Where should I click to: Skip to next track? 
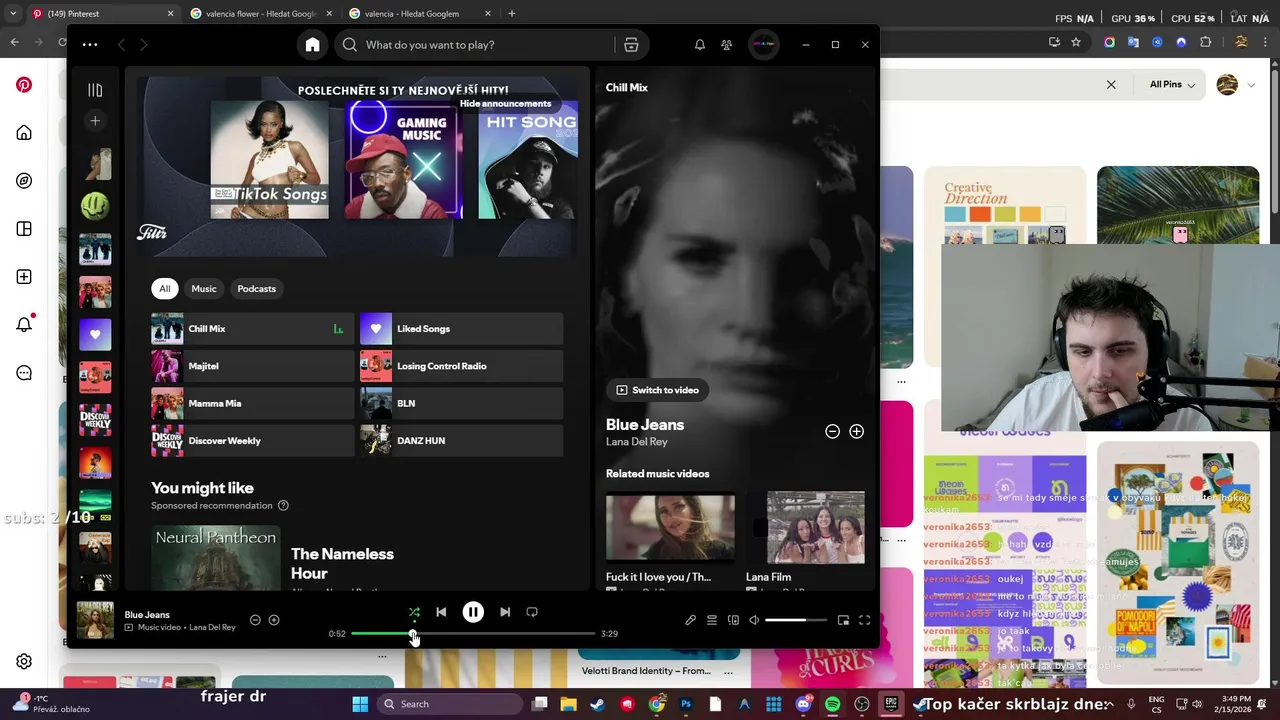(x=505, y=612)
